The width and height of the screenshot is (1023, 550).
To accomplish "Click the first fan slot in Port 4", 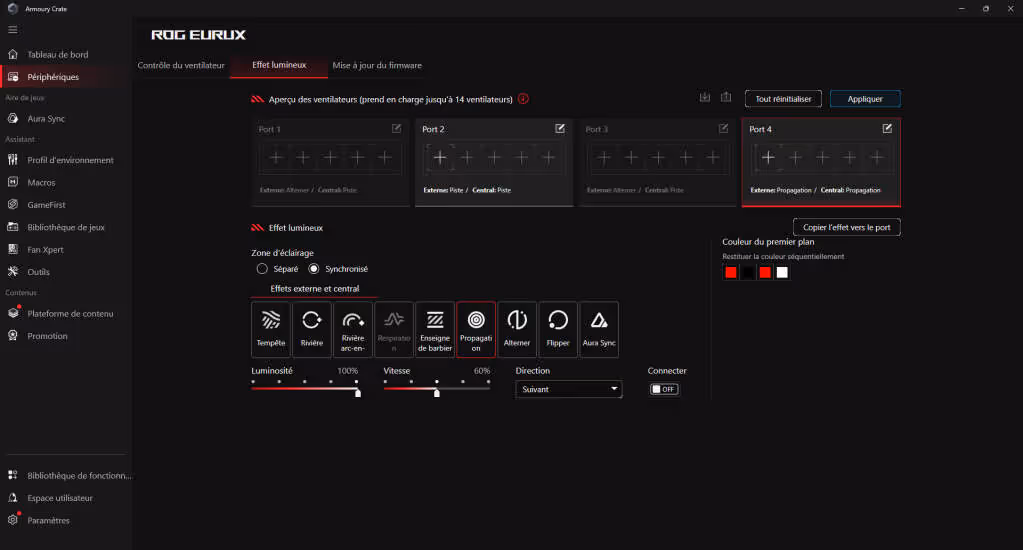I will [768, 157].
